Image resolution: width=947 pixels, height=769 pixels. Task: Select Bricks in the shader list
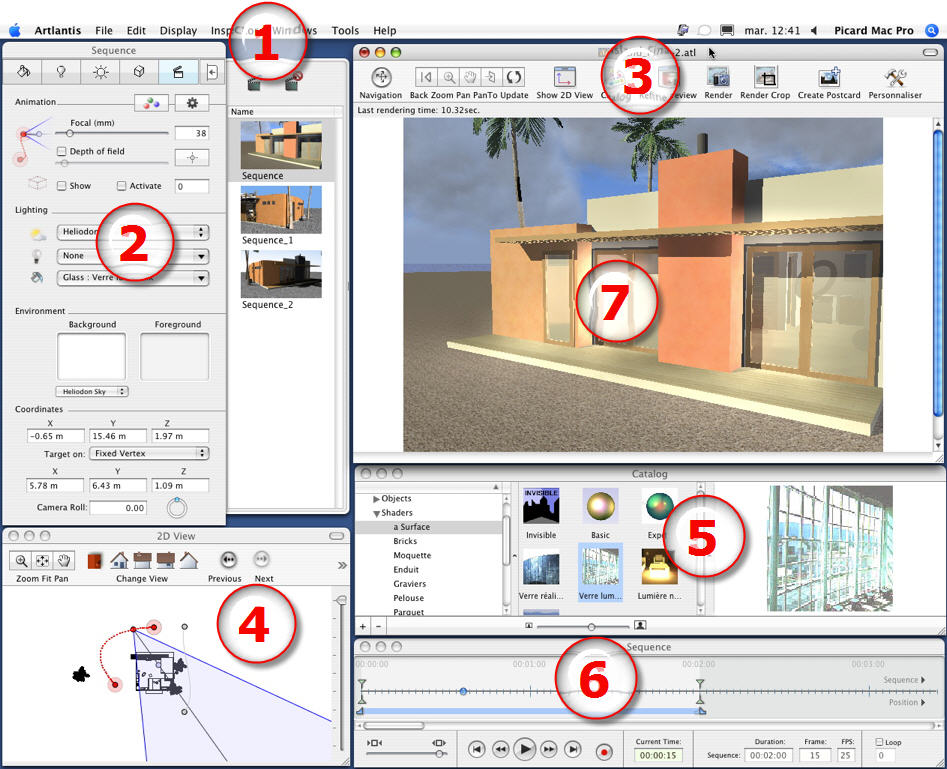405,541
